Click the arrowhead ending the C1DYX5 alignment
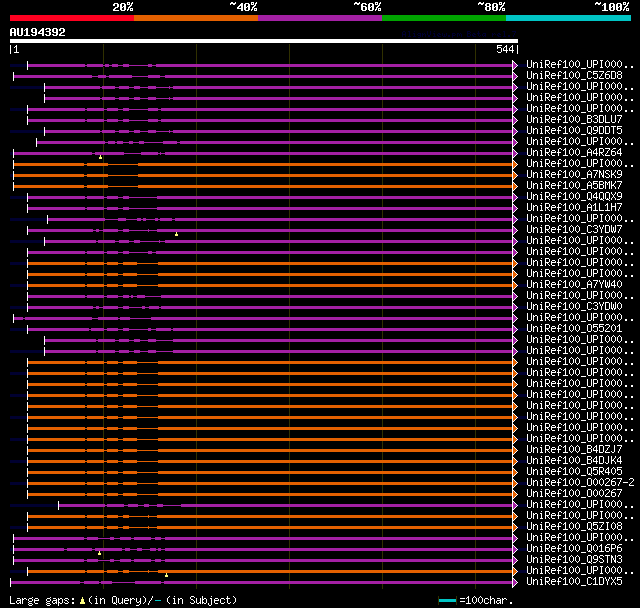This screenshot has width=640, height=608. point(515,582)
